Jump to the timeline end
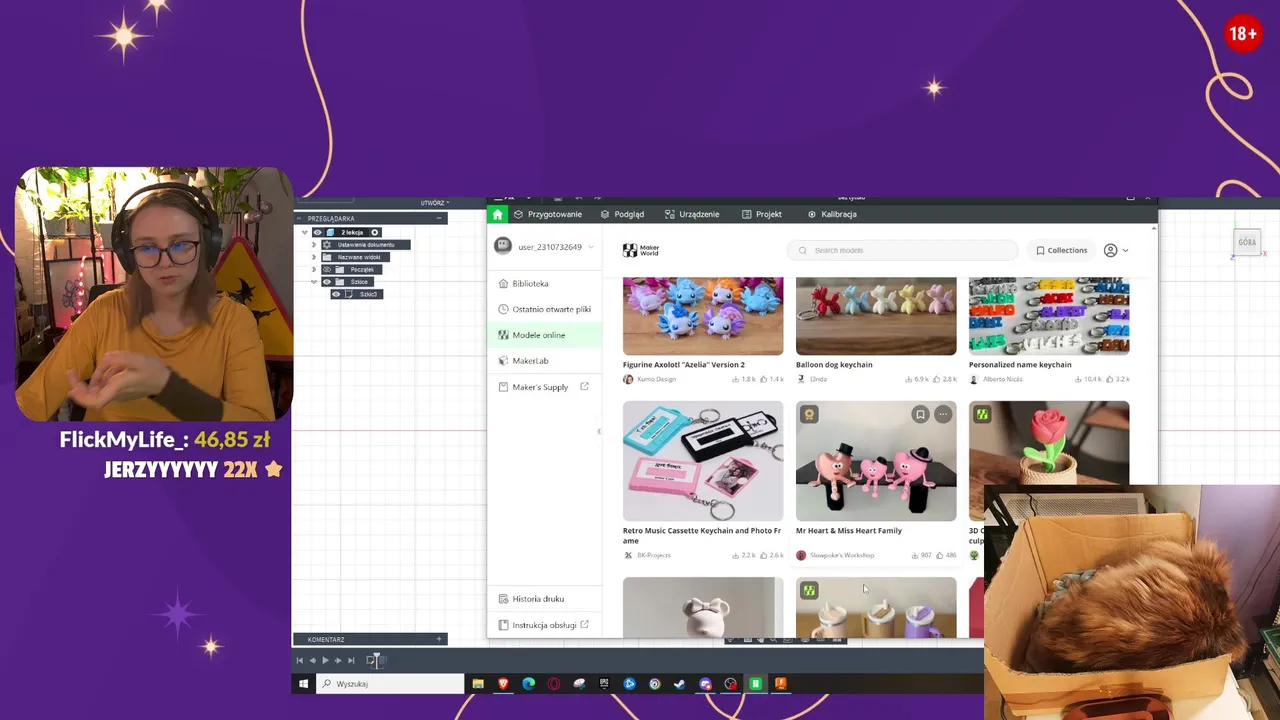The height and width of the screenshot is (720, 1280). pos(351,660)
